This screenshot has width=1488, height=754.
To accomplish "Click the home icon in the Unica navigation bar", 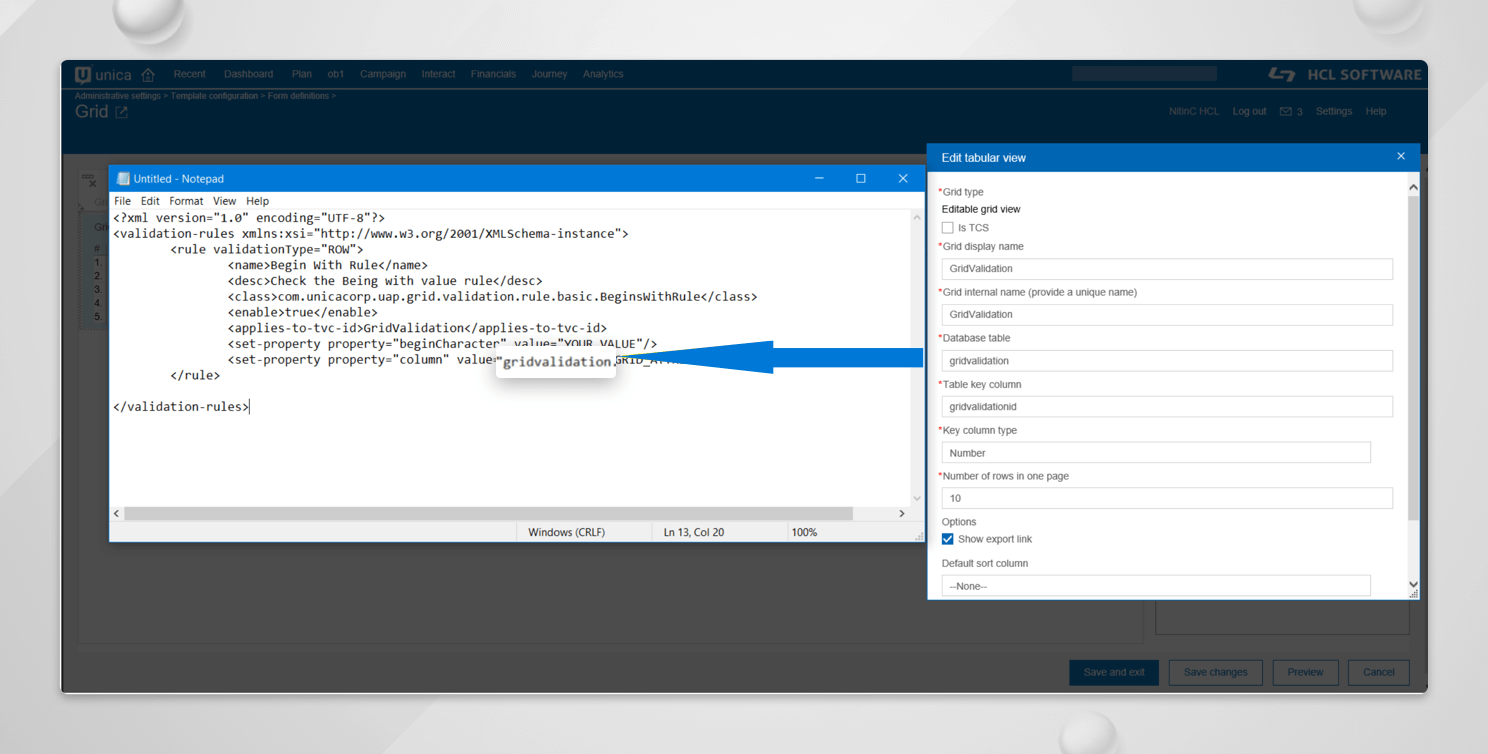I will click(147, 74).
